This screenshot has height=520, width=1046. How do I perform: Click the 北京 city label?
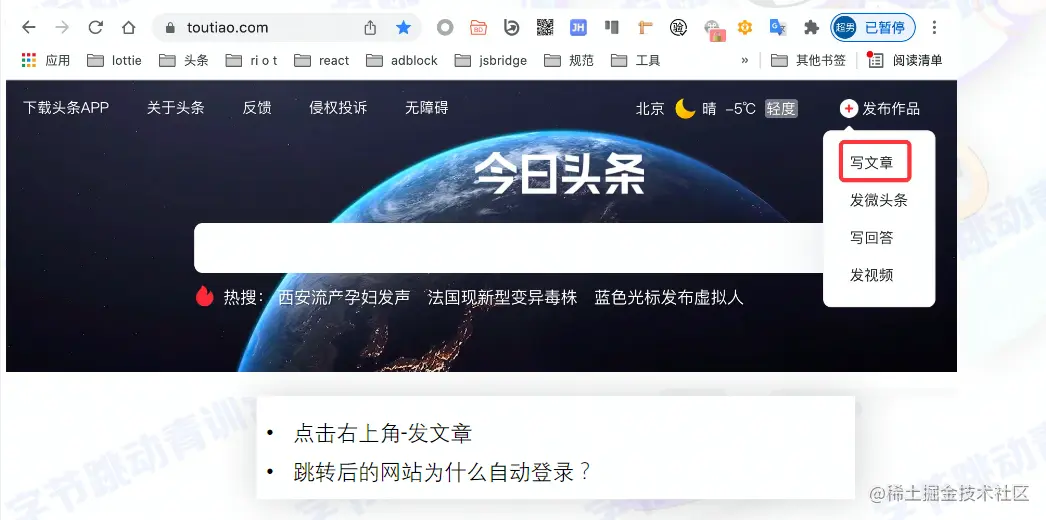click(650, 109)
